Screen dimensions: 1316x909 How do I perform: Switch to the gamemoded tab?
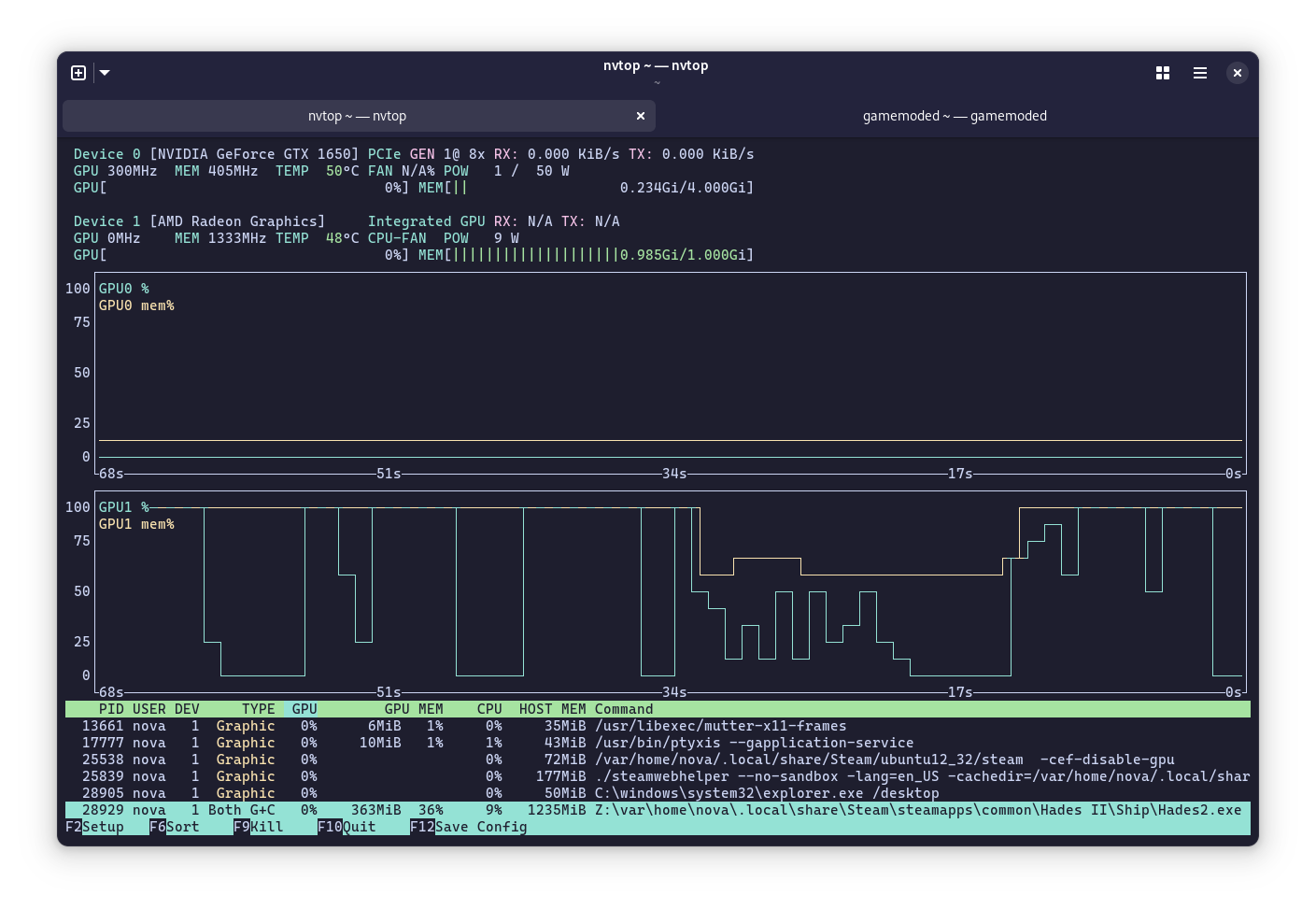click(x=955, y=116)
